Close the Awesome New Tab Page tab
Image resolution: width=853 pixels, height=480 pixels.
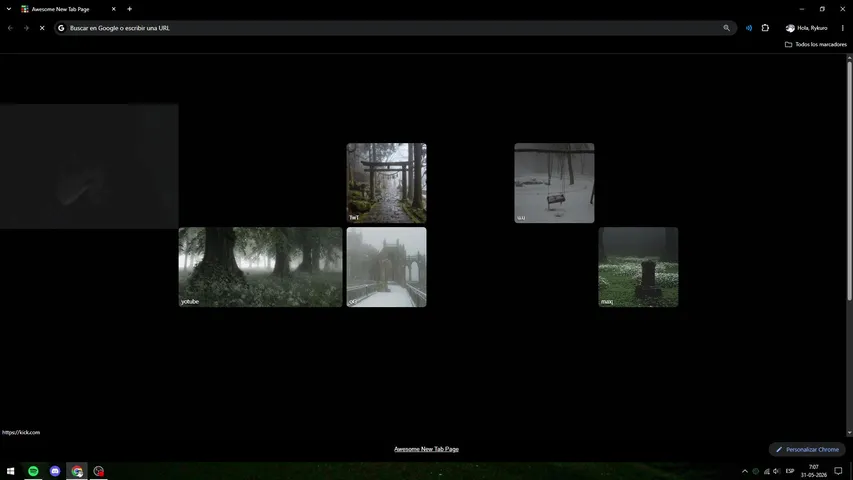tap(113, 9)
